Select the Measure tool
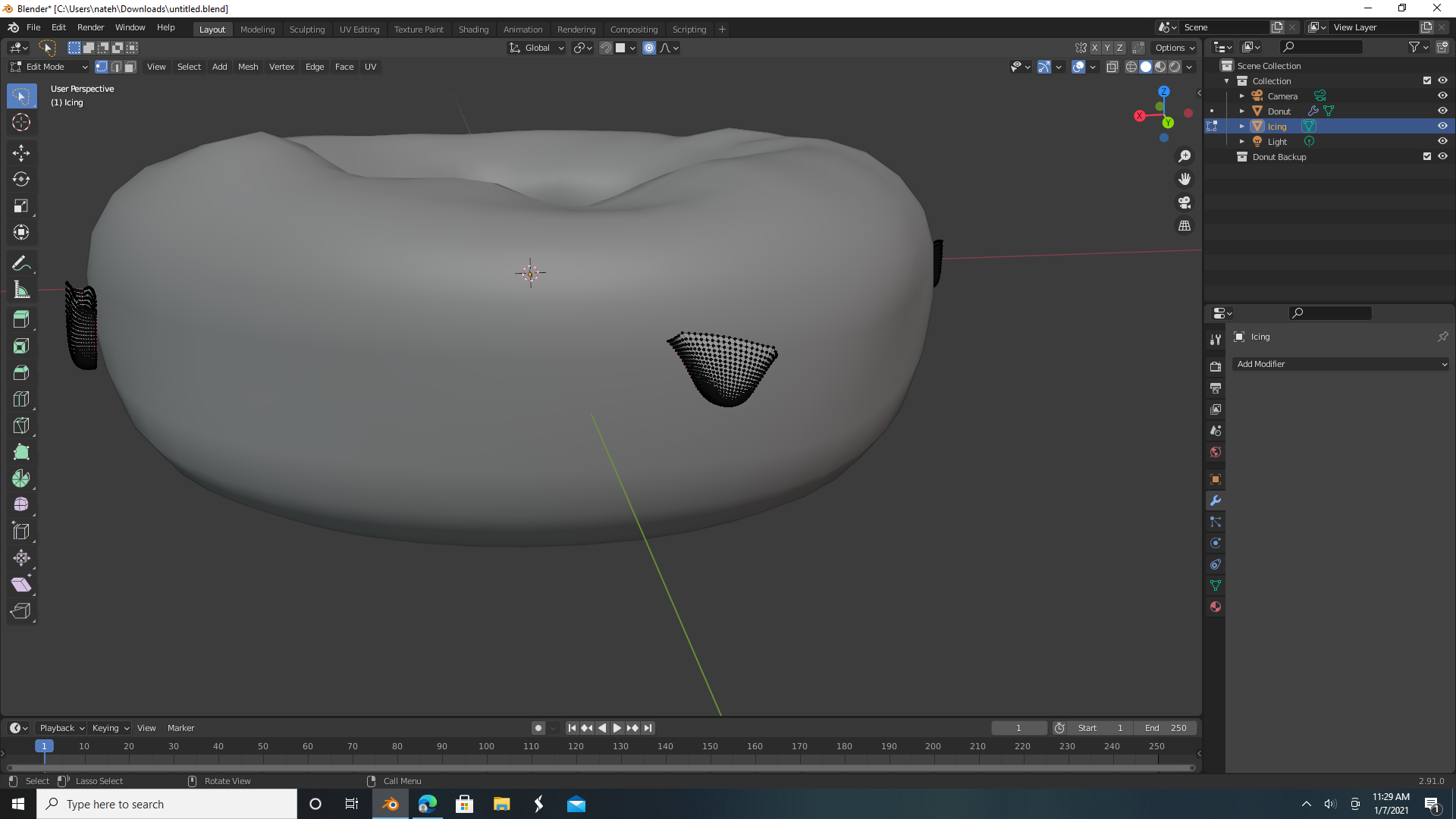This screenshot has width=1456, height=819. pyautogui.click(x=21, y=290)
